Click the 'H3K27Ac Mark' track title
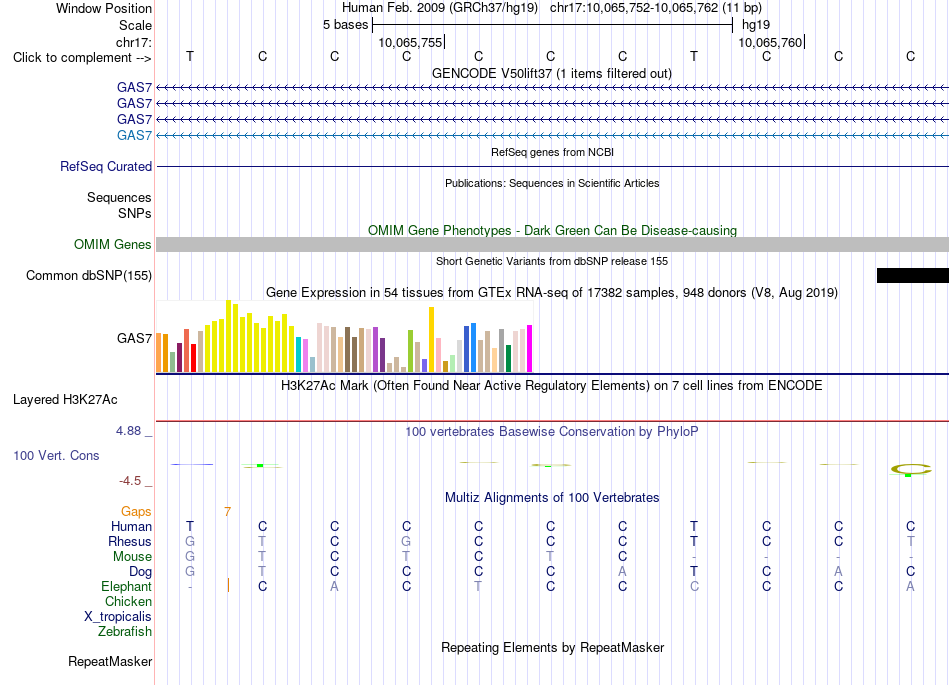The image size is (950, 685). tap(552, 385)
